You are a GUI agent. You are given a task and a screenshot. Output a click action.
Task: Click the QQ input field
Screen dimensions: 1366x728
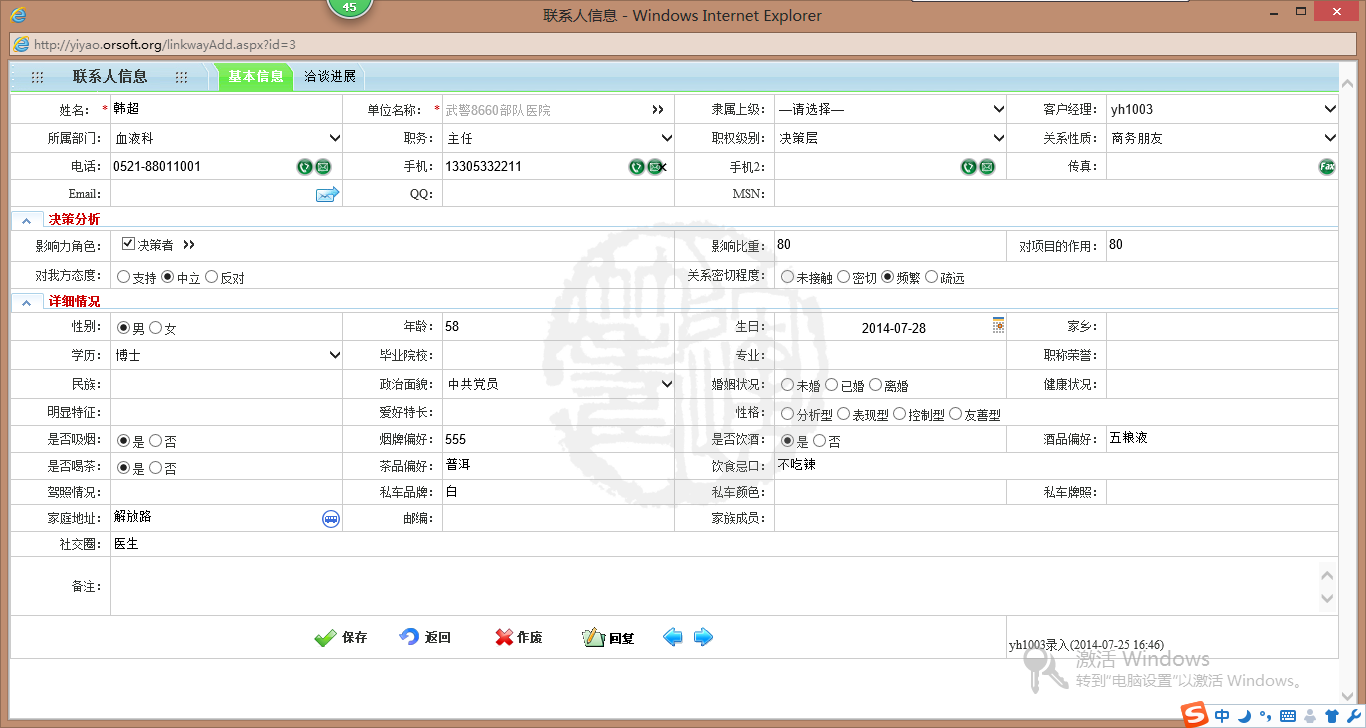click(558, 194)
